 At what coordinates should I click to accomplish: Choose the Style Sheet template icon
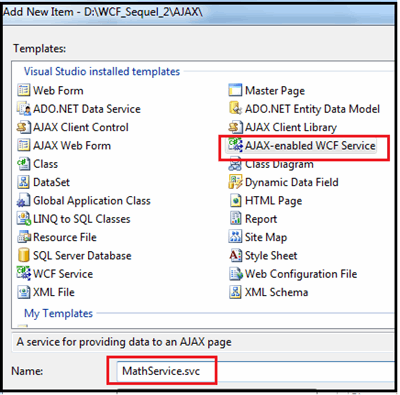[235, 255]
